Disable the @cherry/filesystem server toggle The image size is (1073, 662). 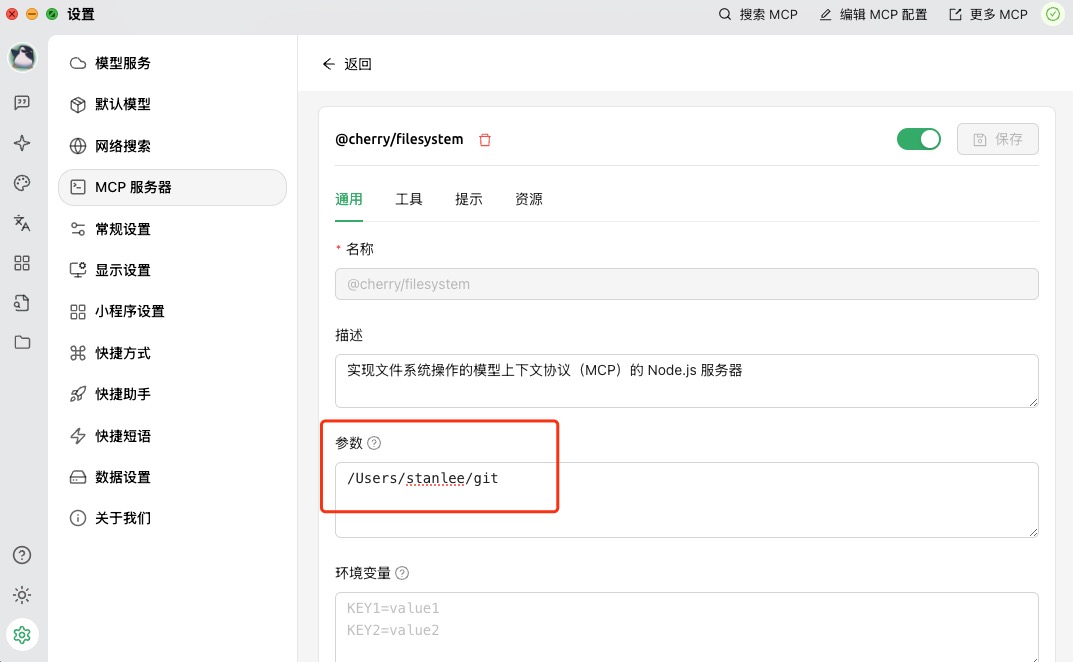(x=918, y=139)
